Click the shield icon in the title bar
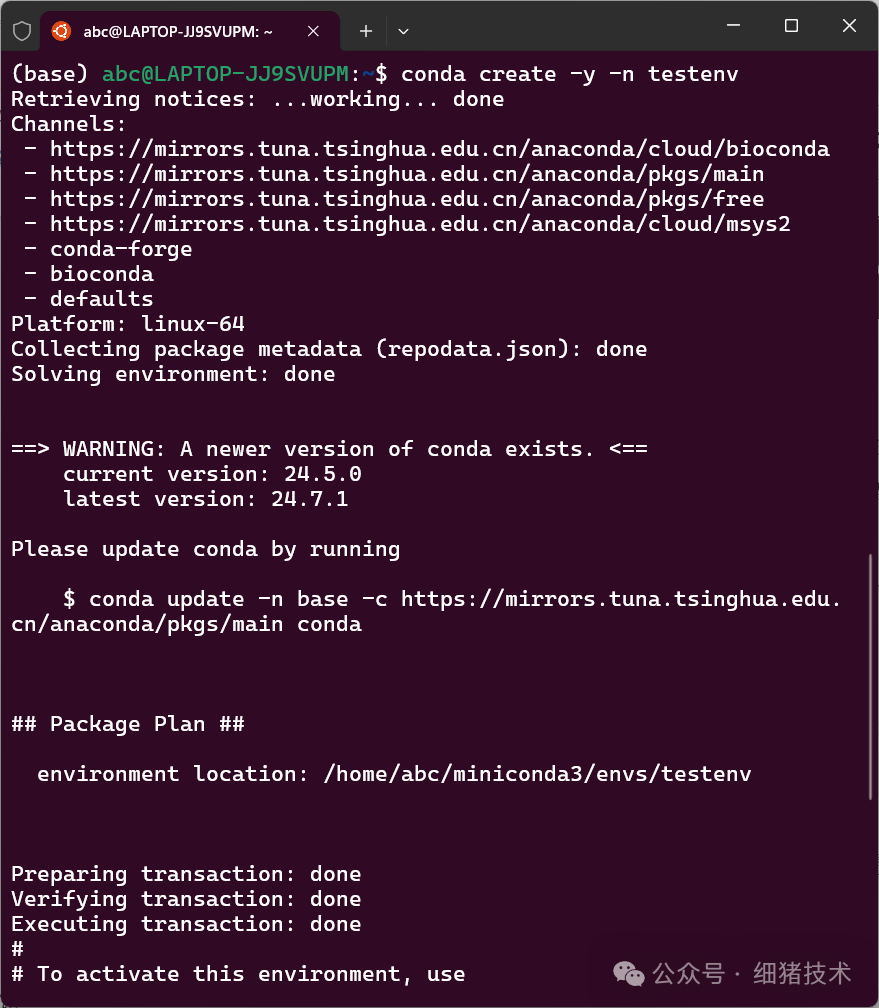879x1008 pixels. tap(20, 30)
